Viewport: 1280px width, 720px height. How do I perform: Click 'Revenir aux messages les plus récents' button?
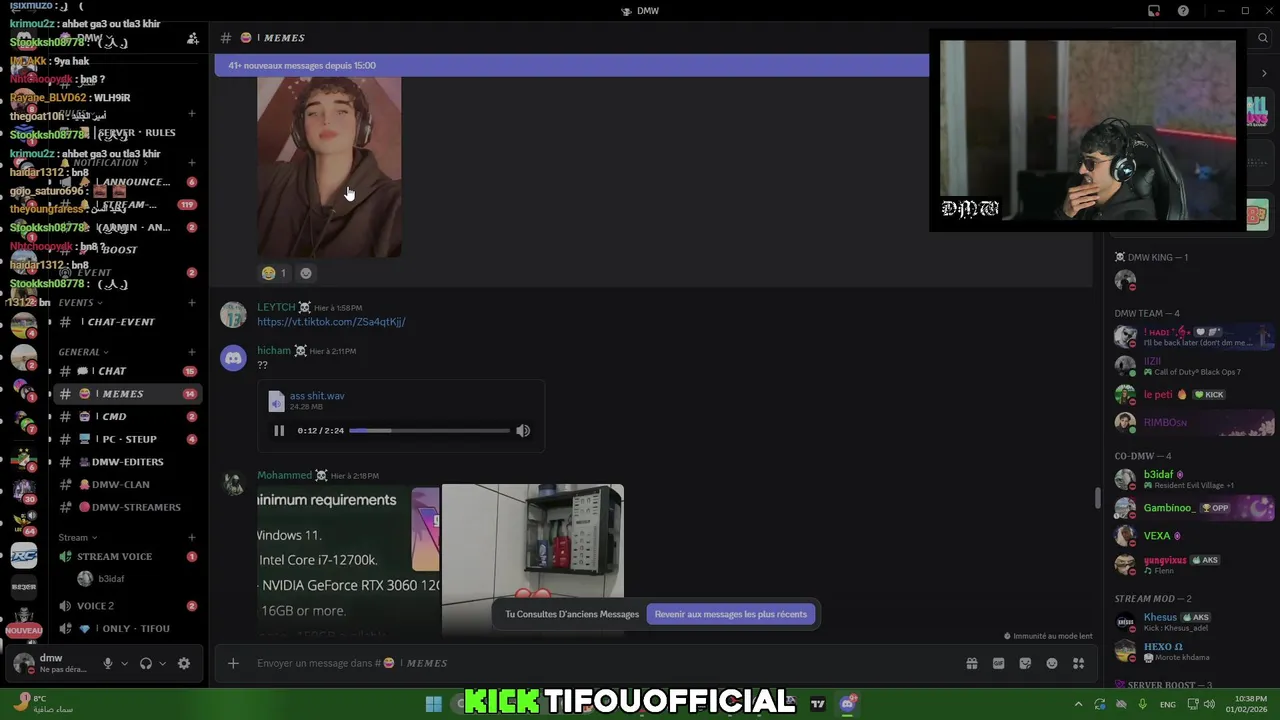[730, 614]
